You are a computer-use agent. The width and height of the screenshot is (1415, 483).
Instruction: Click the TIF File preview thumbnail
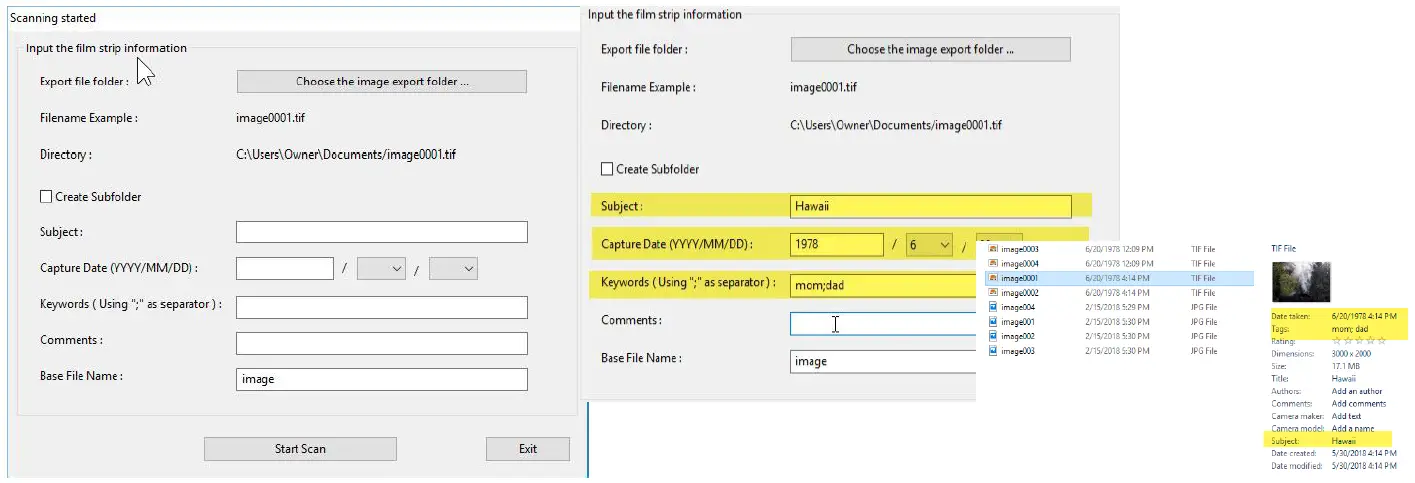tap(1301, 282)
